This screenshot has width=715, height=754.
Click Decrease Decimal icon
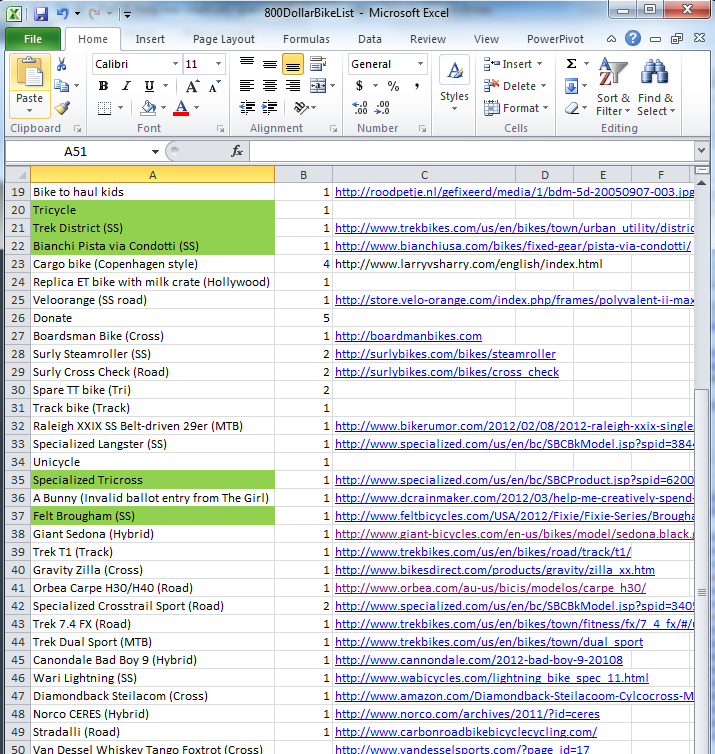(x=382, y=108)
